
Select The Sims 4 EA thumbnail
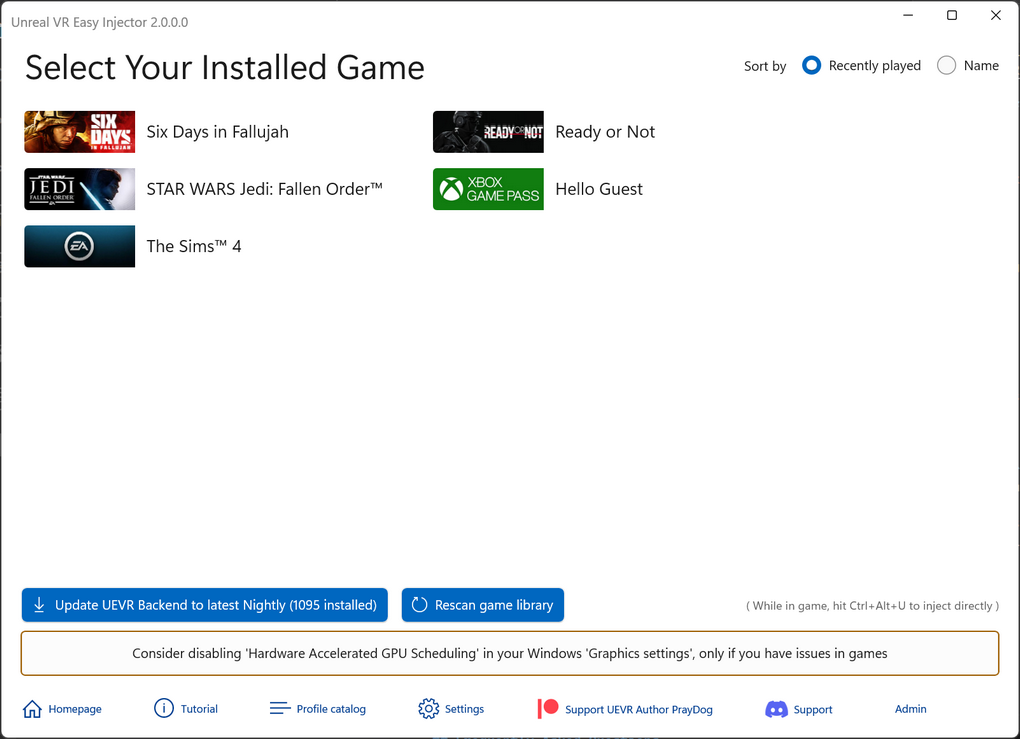pyautogui.click(x=80, y=246)
